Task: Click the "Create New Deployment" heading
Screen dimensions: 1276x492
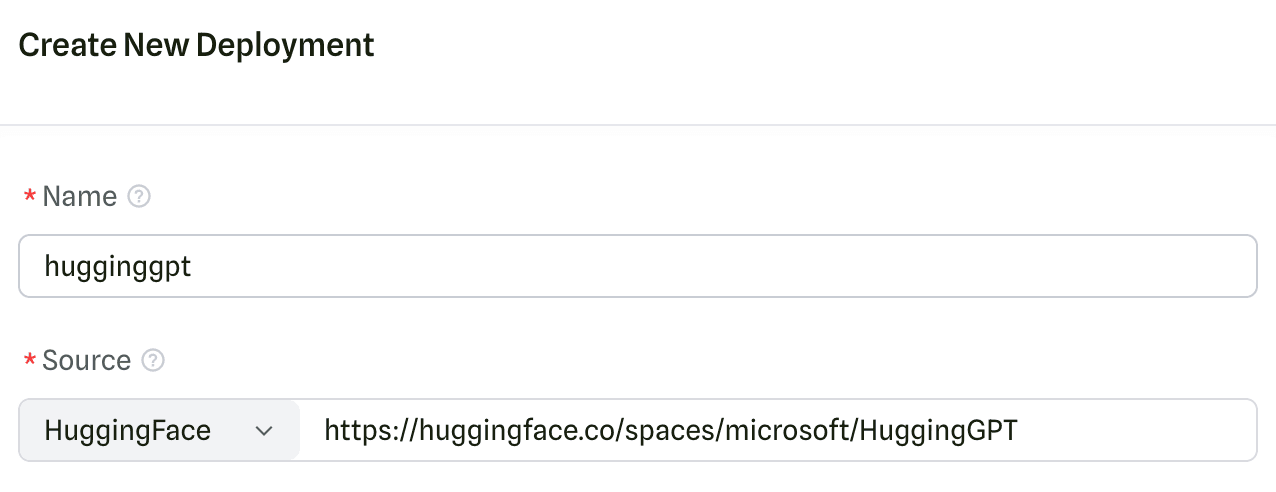Action: click(x=197, y=46)
